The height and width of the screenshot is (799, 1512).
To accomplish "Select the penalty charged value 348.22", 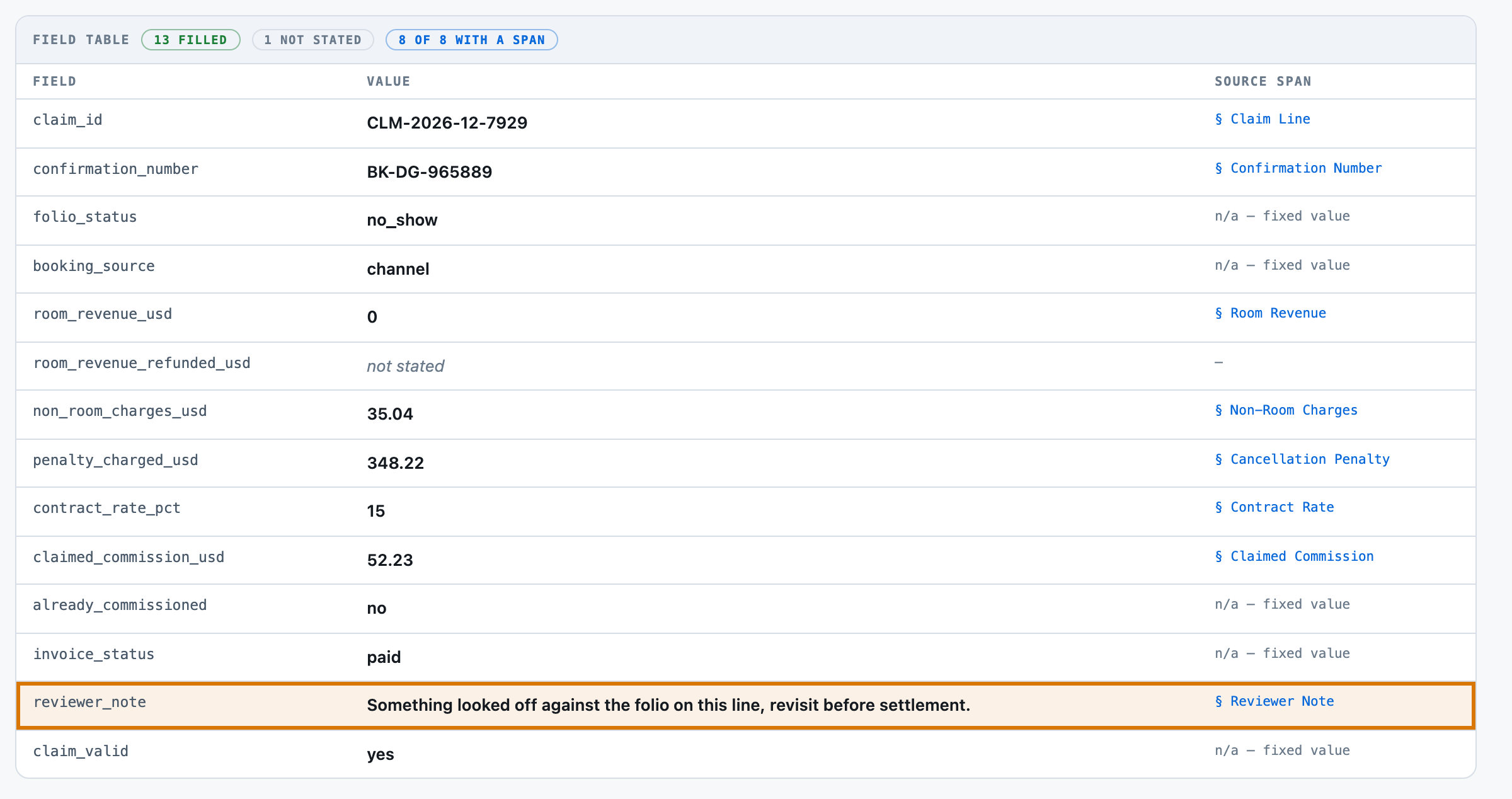I will pos(395,463).
